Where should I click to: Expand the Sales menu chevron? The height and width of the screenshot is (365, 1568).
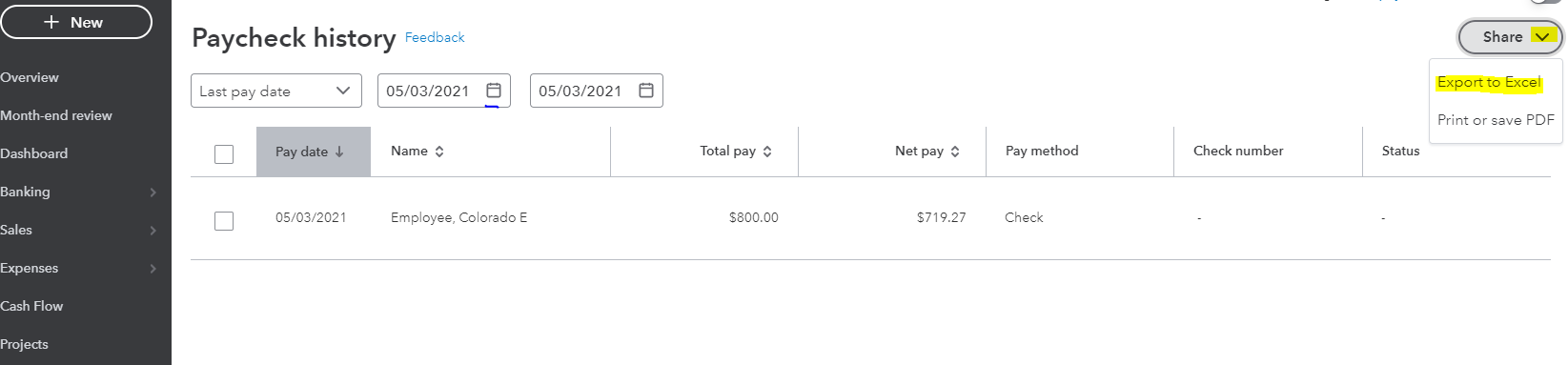(x=153, y=231)
